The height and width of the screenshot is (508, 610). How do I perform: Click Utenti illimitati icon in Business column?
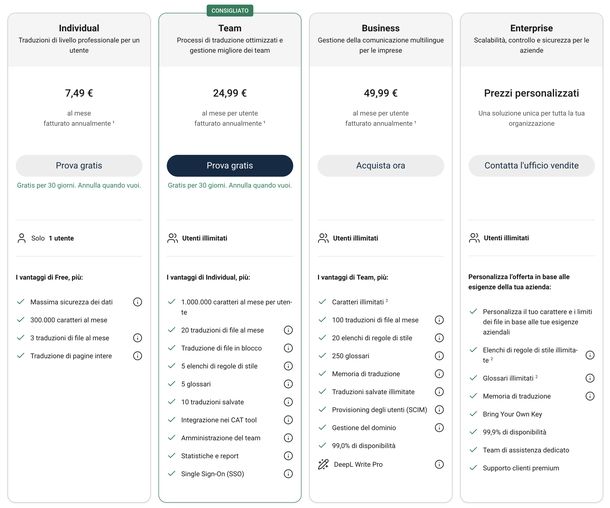323,238
